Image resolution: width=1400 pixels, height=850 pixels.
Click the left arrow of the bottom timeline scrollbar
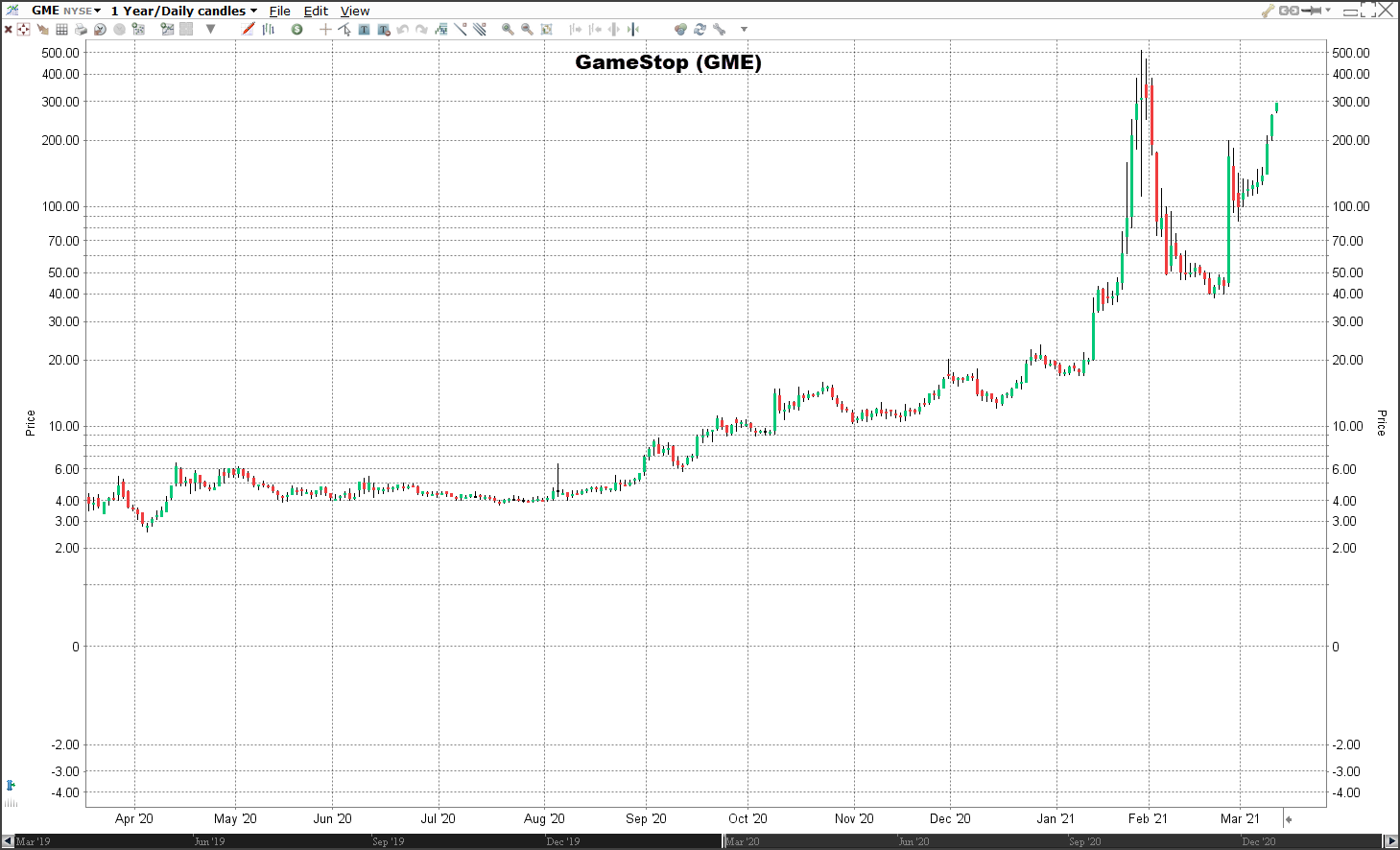click(8, 841)
